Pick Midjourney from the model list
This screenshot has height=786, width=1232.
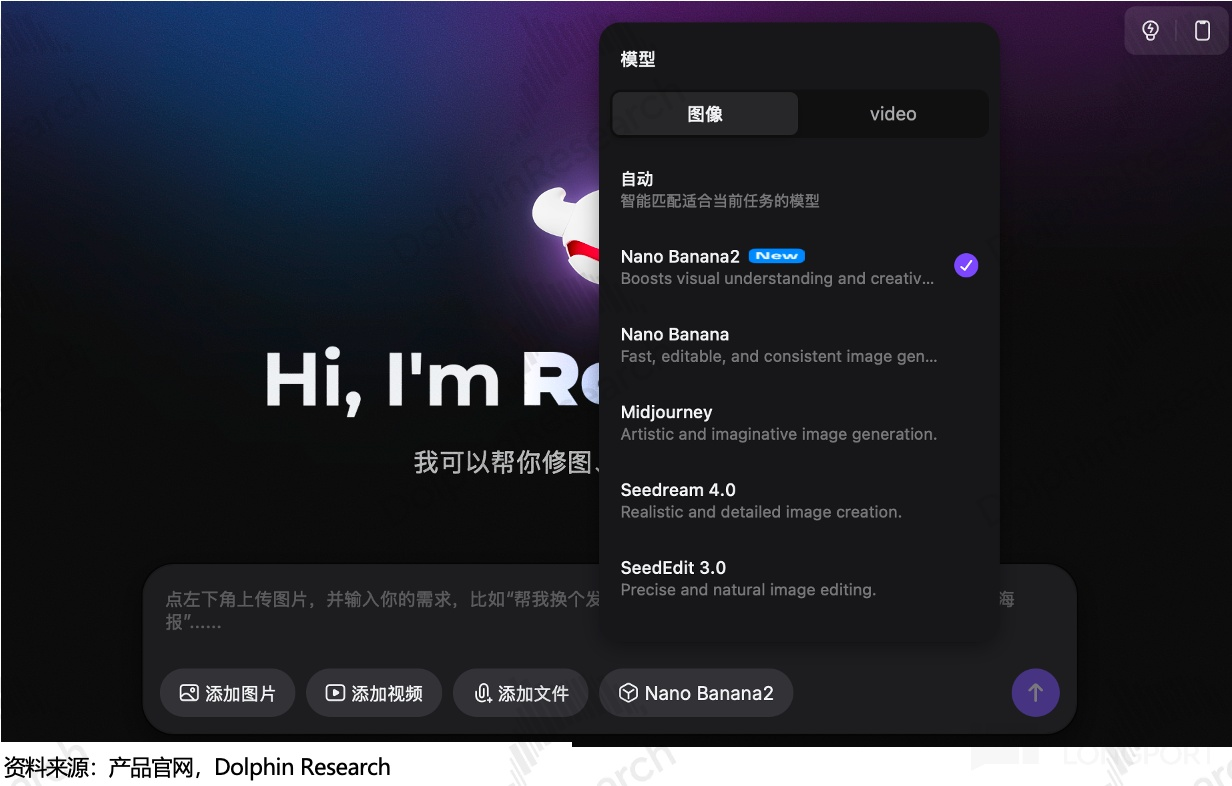pos(778,422)
